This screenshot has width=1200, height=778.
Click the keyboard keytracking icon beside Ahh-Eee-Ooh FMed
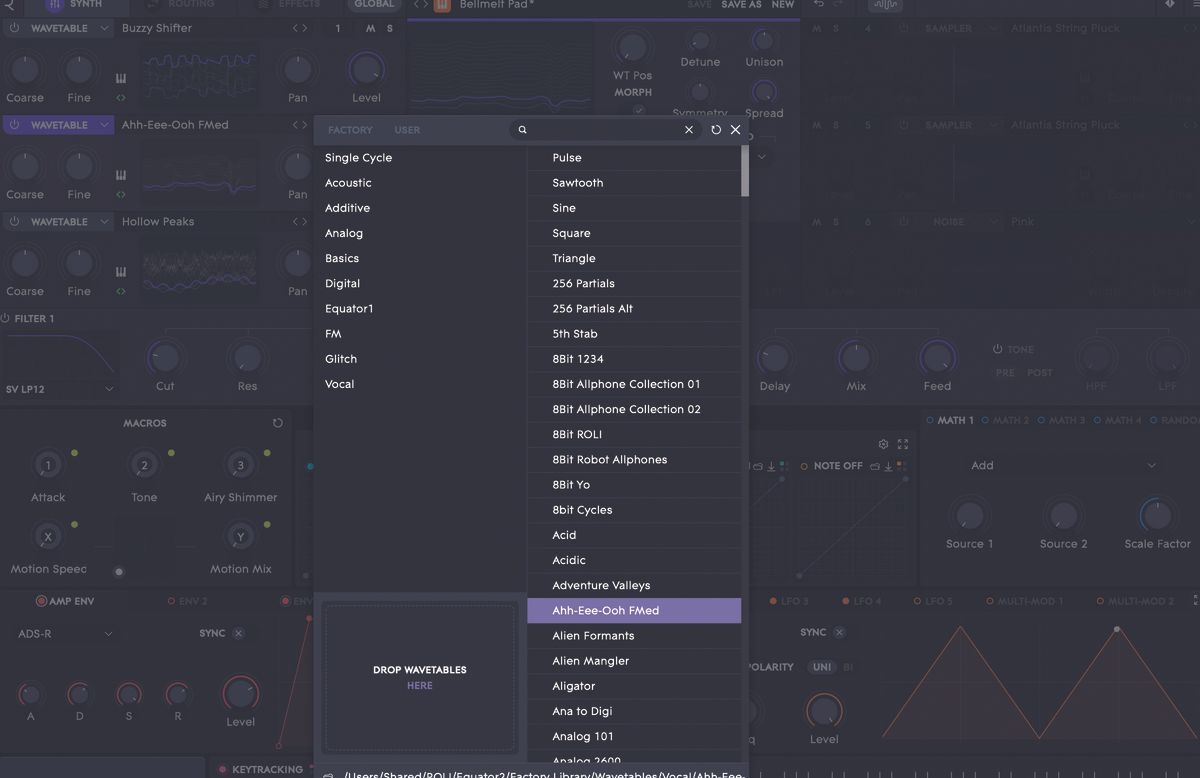tap(120, 176)
